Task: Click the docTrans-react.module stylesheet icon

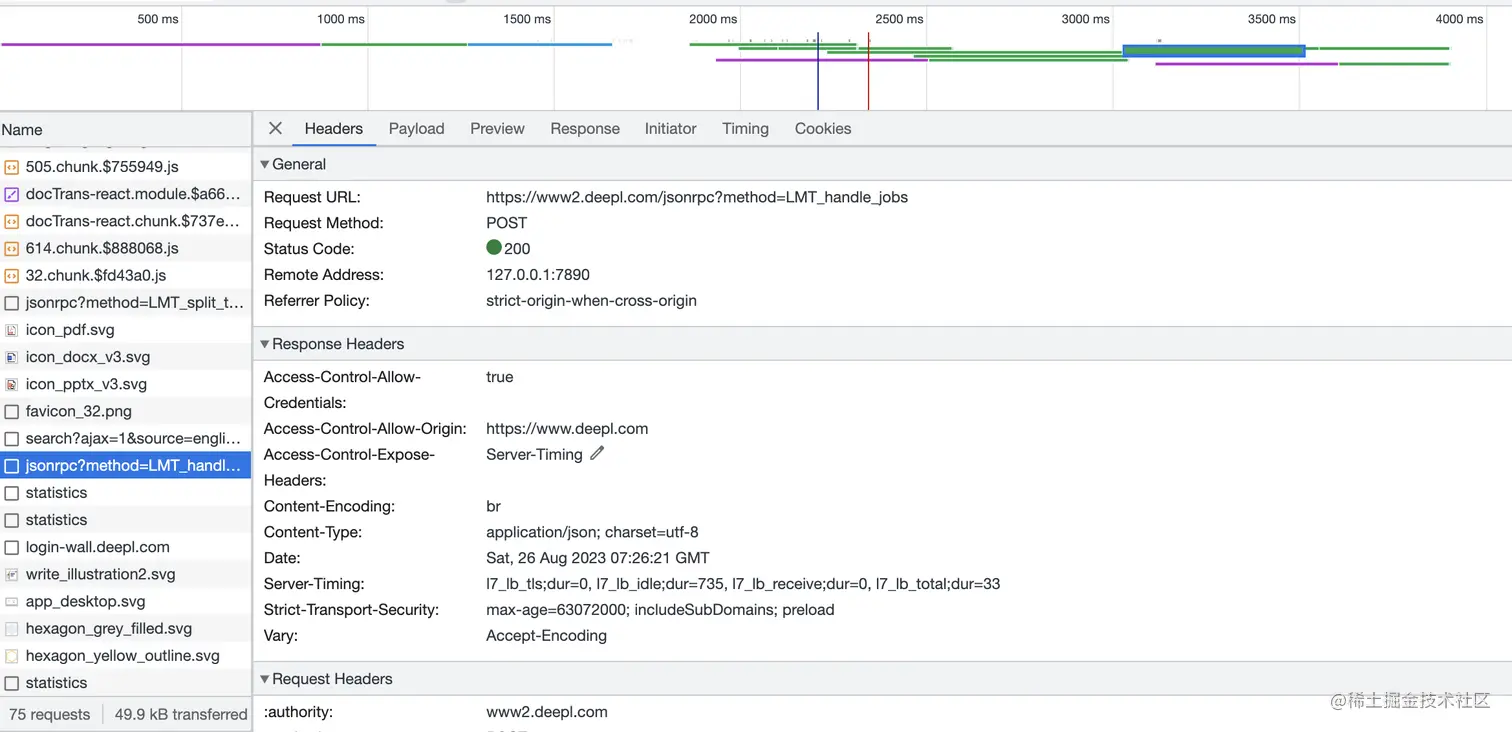Action: [12, 194]
